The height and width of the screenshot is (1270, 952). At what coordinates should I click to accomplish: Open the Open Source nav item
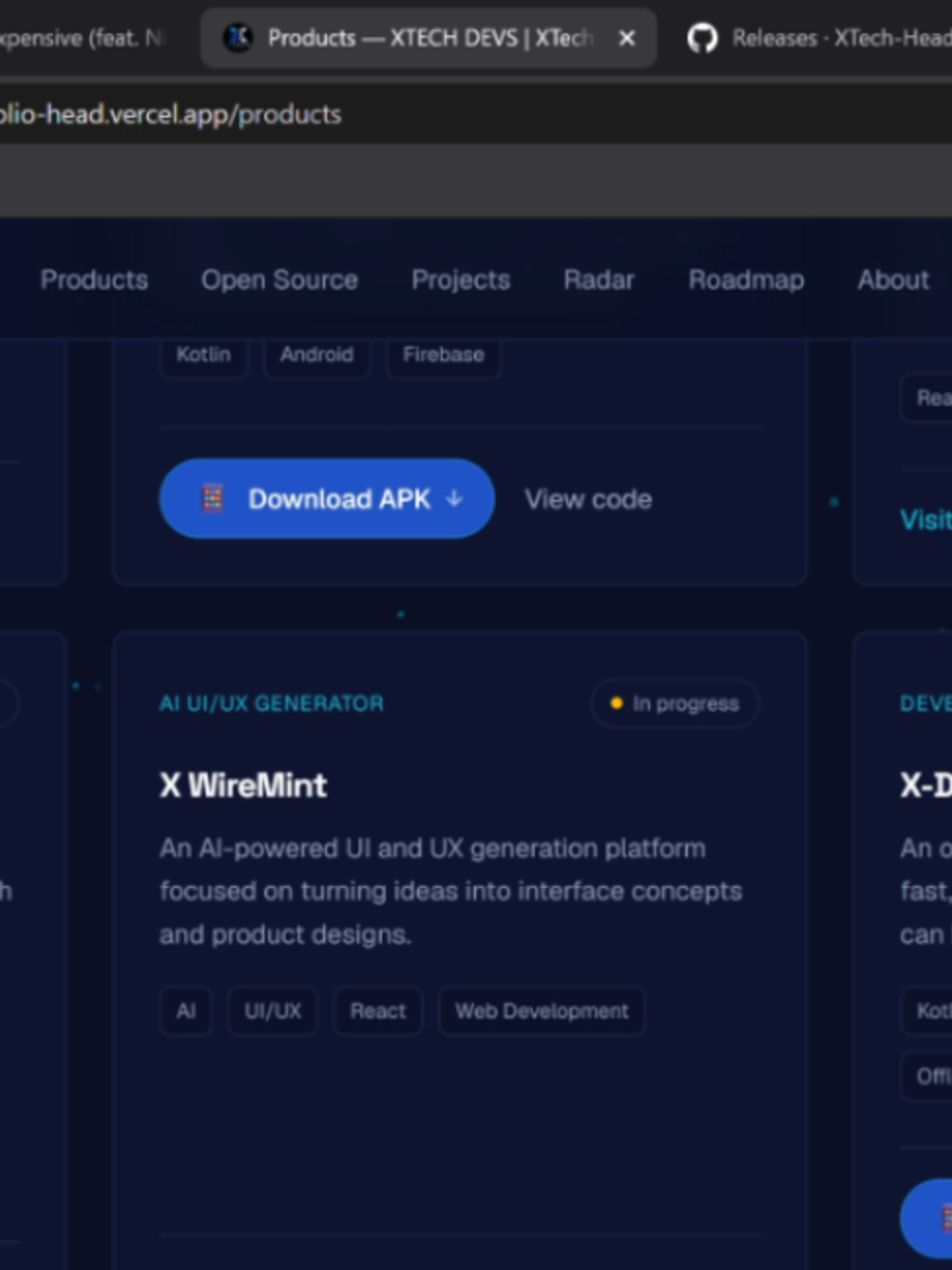pos(279,280)
